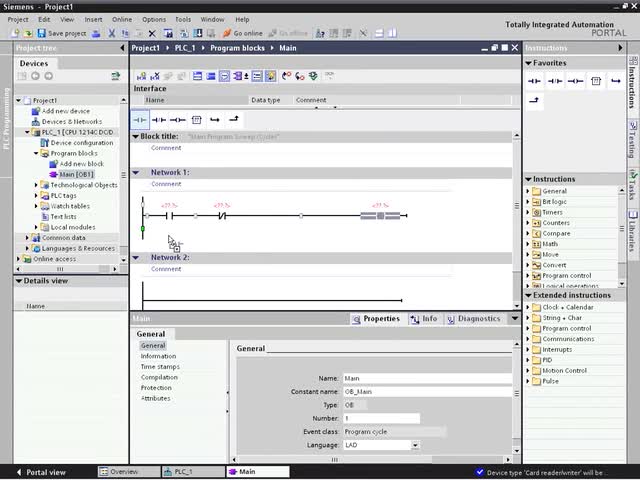The image size is (640, 480).
Task: Toggle the show network comments button
Action: click(x=257, y=76)
